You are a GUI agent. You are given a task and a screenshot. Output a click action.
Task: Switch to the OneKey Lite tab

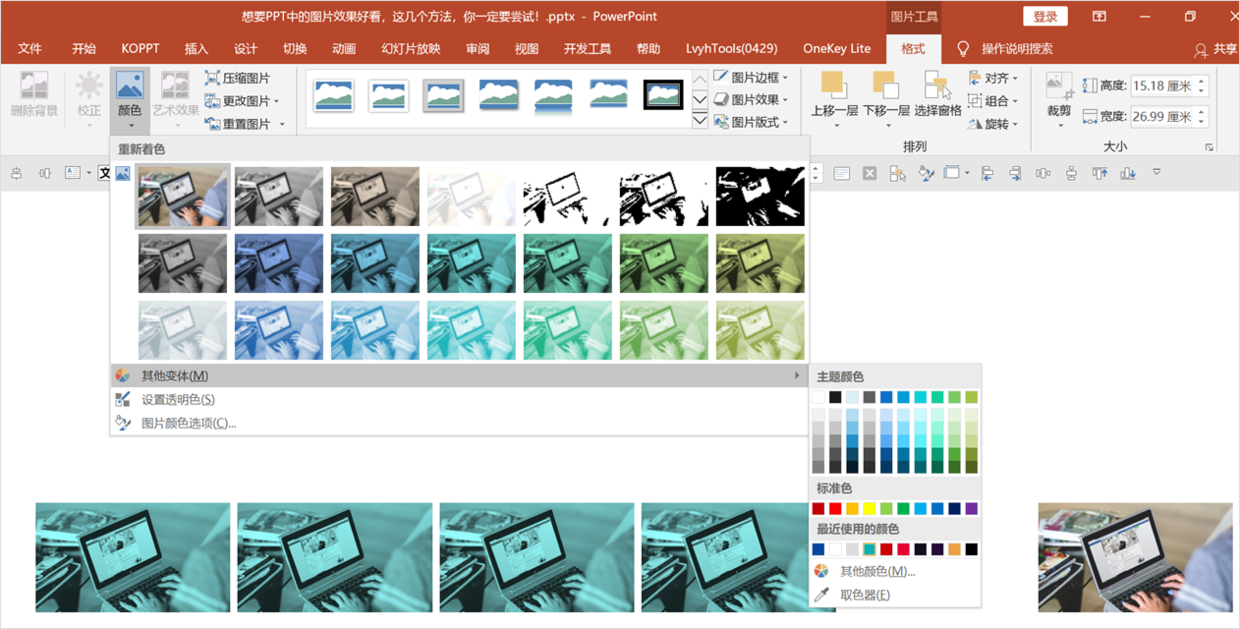[837, 49]
